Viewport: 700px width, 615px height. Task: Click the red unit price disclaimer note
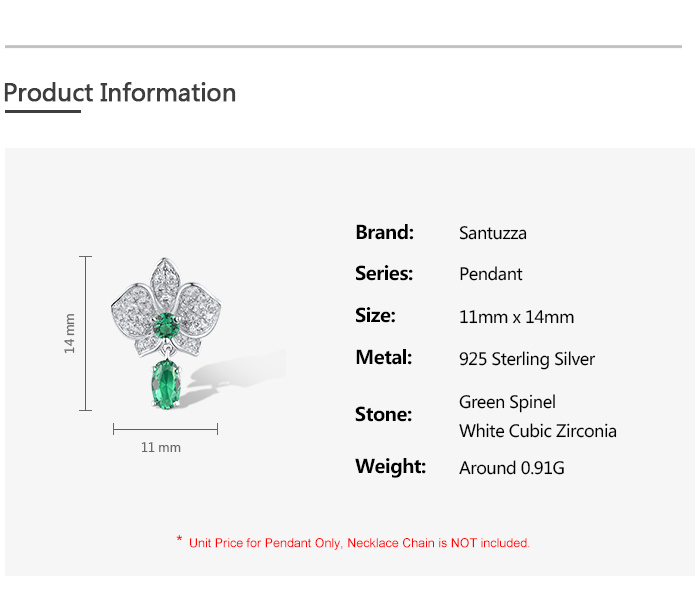click(x=354, y=543)
